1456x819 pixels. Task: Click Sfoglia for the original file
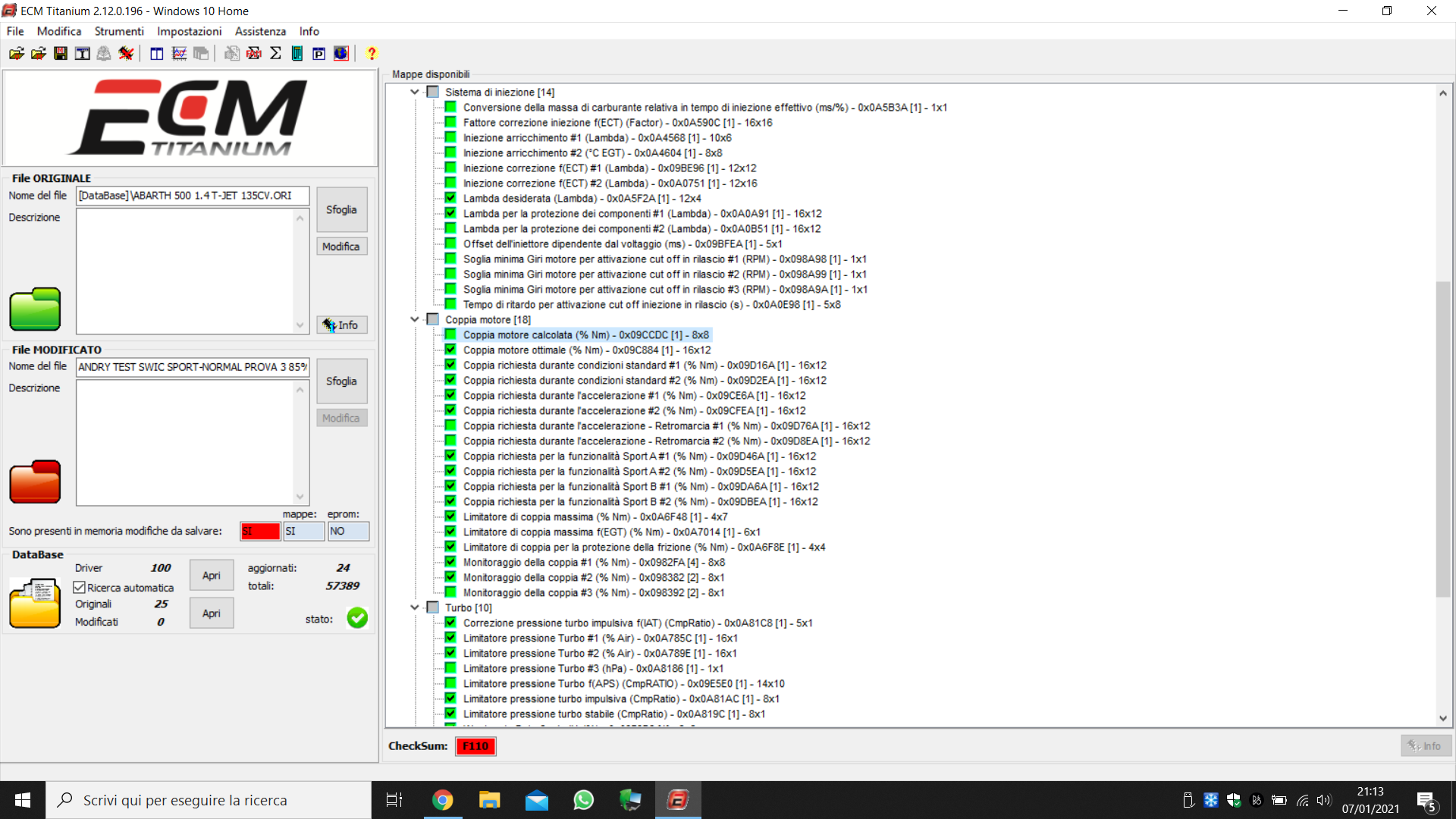[x=341, y=209]
